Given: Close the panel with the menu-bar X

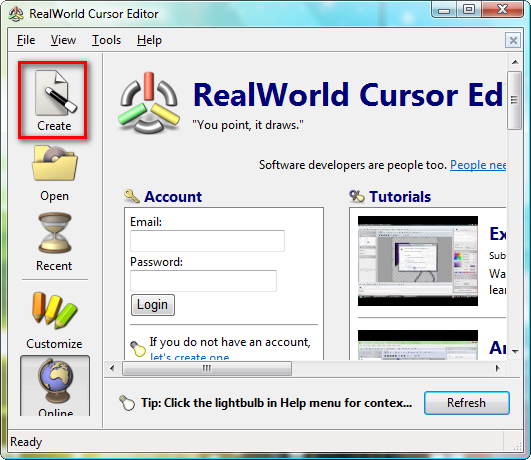Looking at the screenshot, I should click(513, 41).
